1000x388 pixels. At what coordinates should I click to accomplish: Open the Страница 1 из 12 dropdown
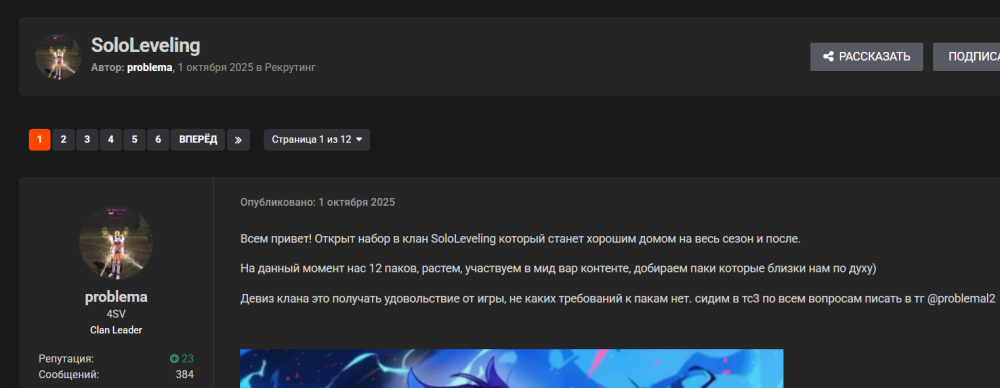point(317,140)
